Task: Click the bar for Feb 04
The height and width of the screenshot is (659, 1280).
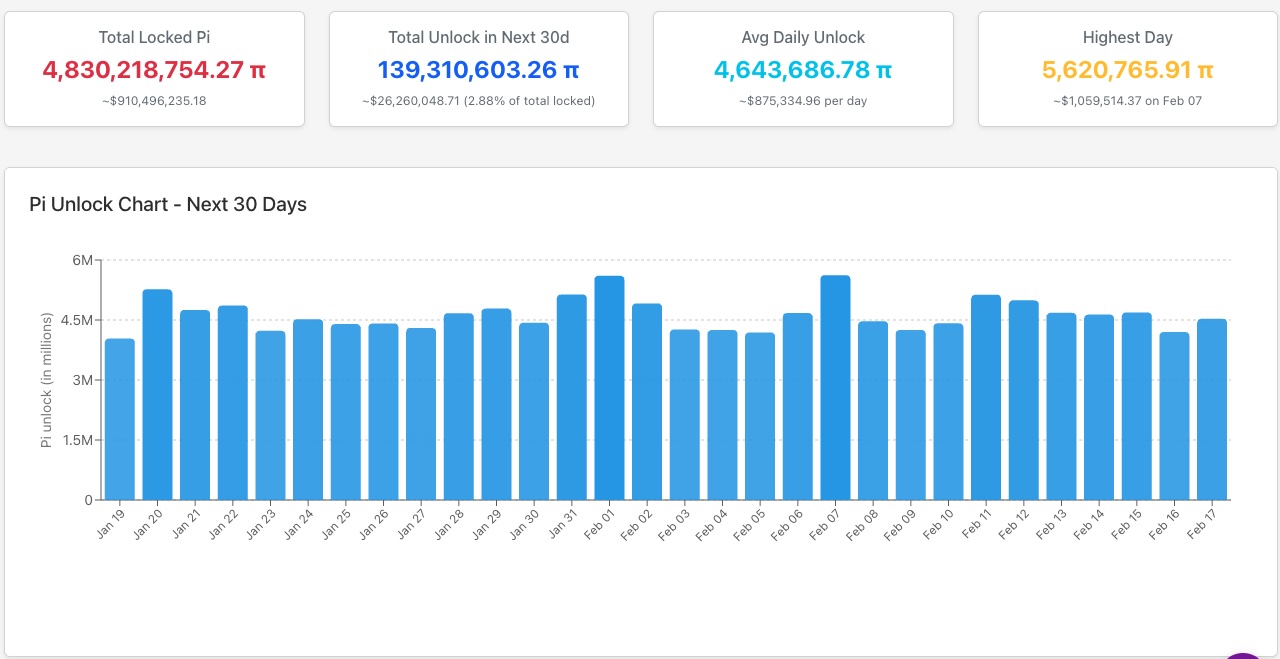Action: 722,415
